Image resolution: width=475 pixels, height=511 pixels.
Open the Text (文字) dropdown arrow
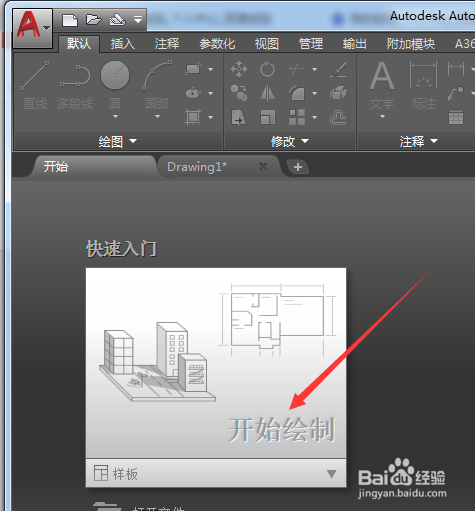[x=382, y=116]
